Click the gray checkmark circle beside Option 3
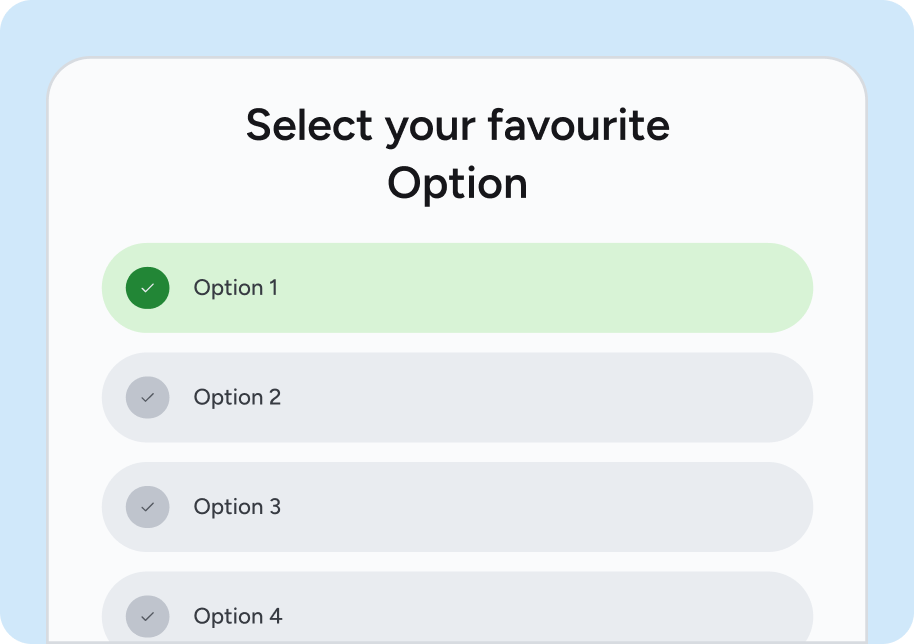 point(147,507)
